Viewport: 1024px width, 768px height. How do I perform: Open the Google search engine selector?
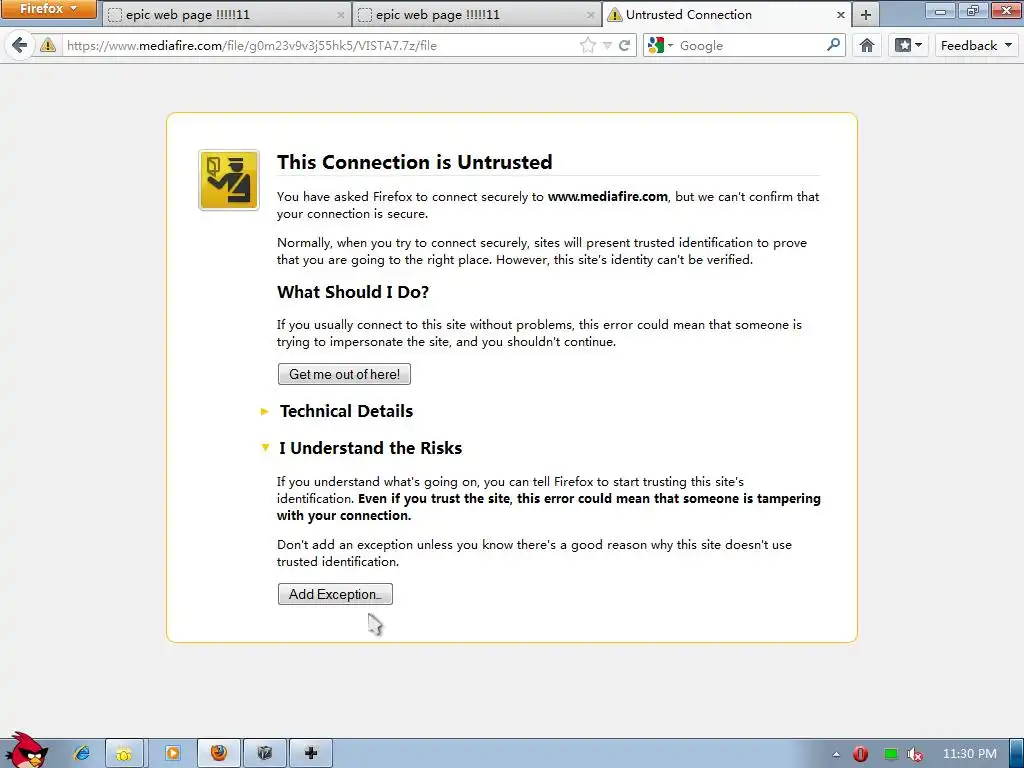[x=660, y=45]
